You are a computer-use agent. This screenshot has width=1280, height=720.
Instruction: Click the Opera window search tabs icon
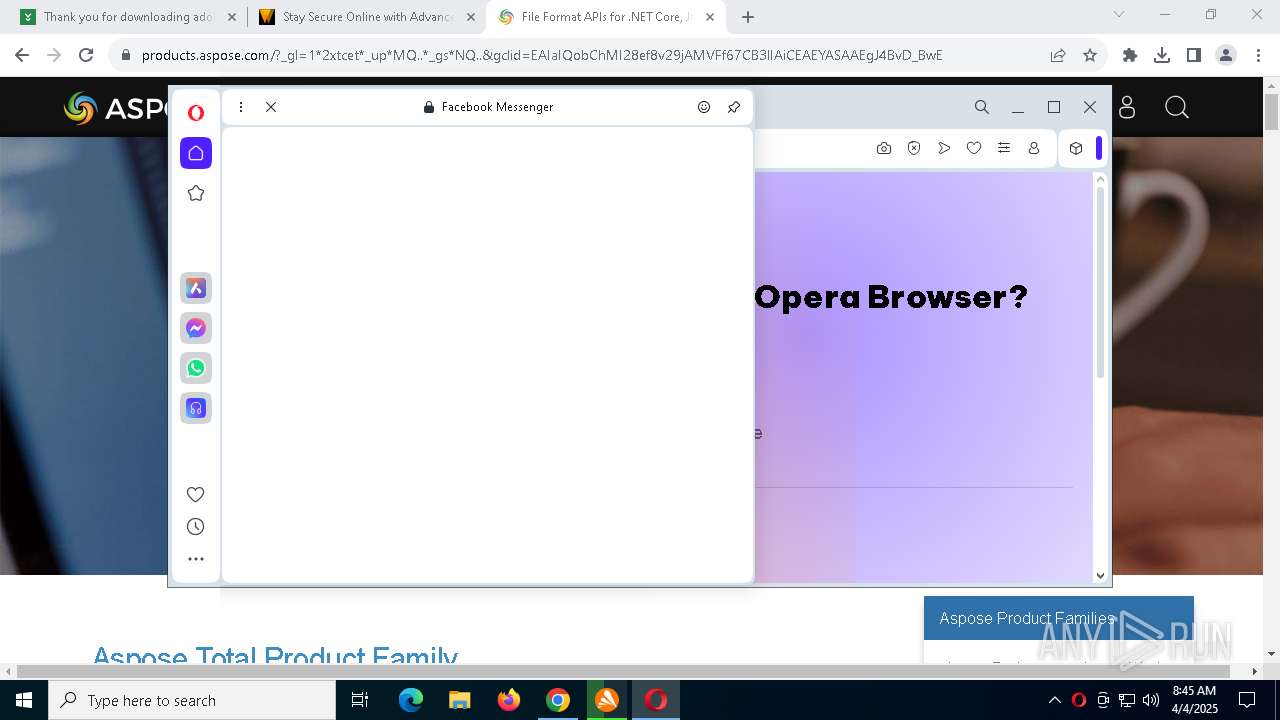982,107
